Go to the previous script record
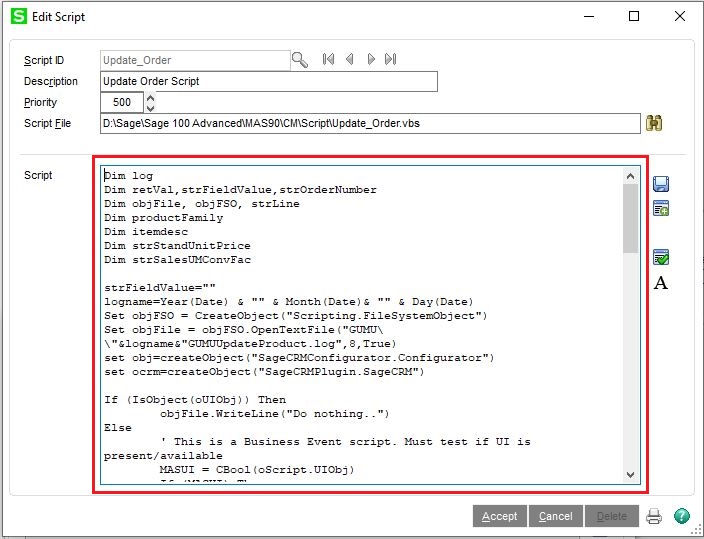This screenshot has height=539, width=704. pos(349,60)
